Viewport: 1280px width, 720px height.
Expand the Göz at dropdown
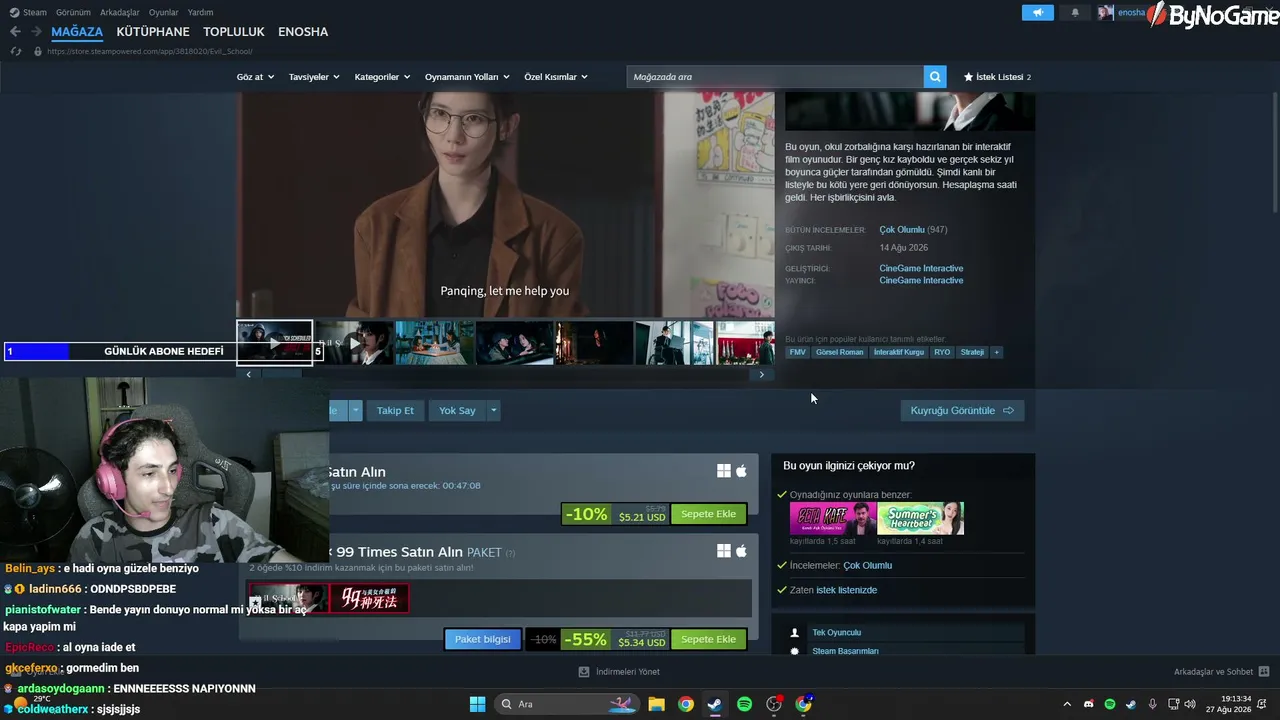click(x=255, y=77)
